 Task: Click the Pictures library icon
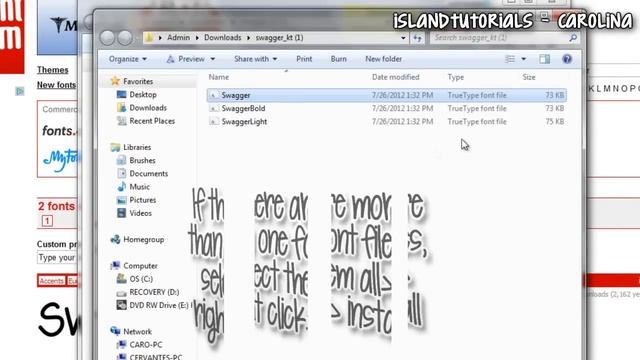tap(121, 200)
